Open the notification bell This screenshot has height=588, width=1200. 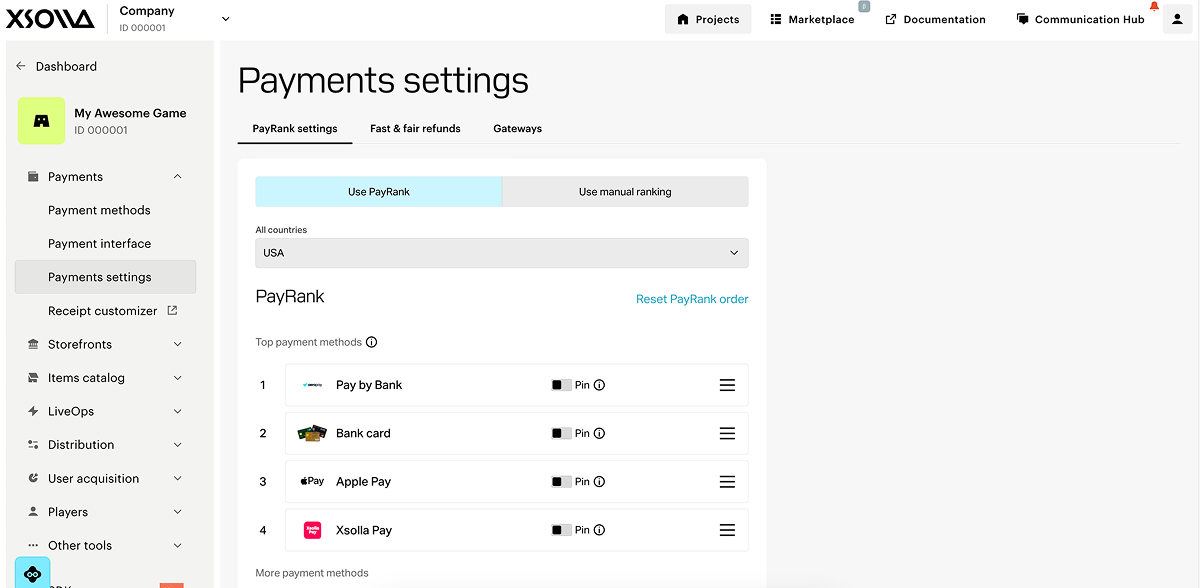(x=1154, y=6)
